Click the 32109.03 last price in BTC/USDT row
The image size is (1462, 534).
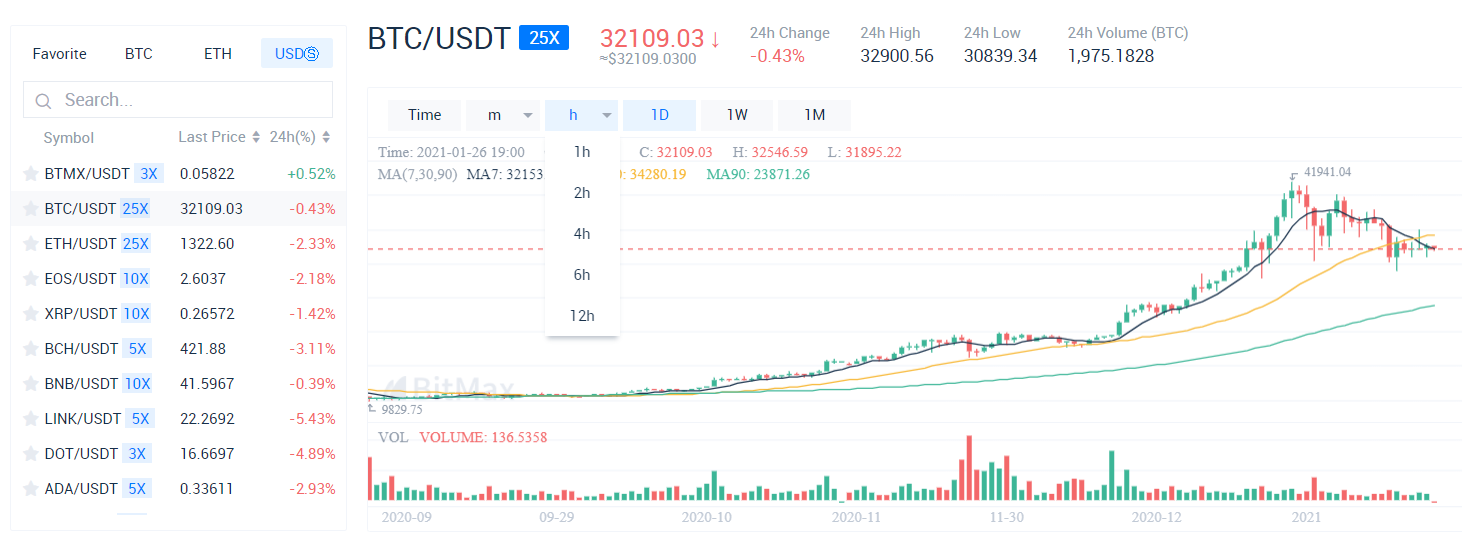click(211, 209)
